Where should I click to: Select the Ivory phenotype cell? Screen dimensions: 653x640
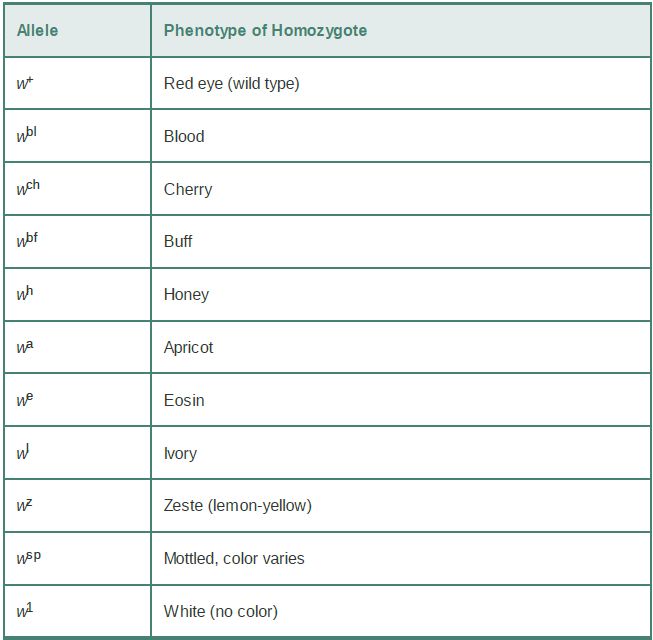click(x=401, y=453)
